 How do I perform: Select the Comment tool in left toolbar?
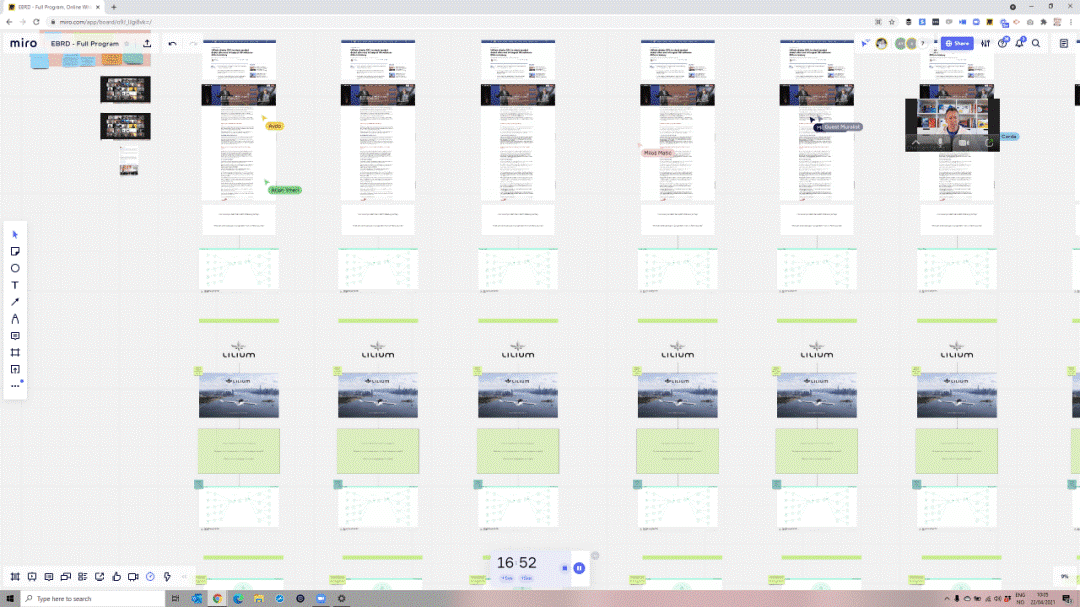coord(15,336)
